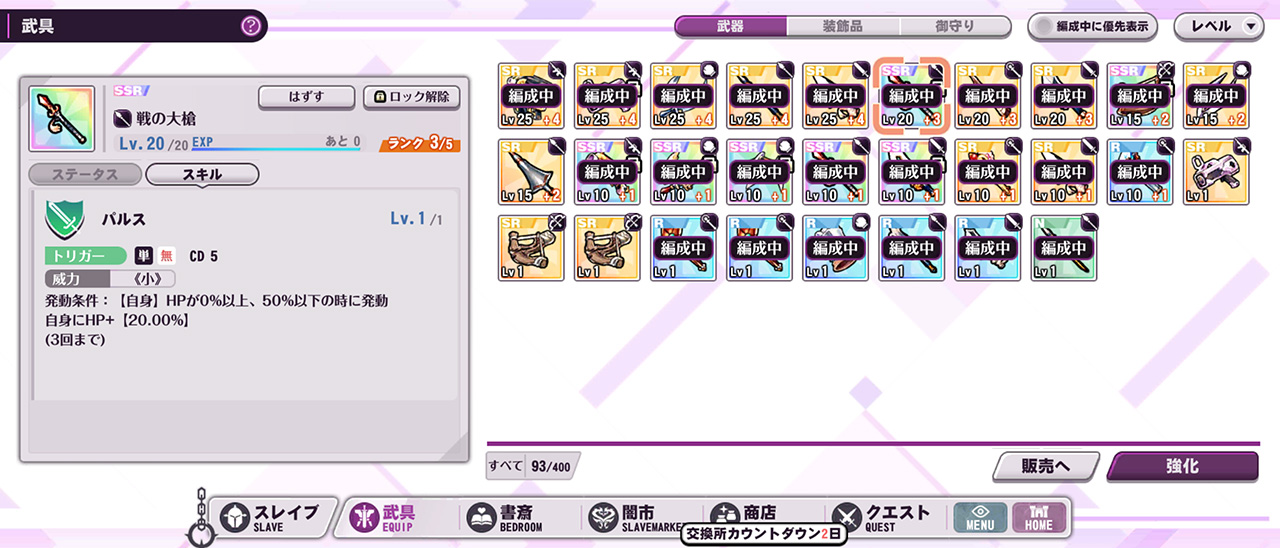Open the BEDROOM book icon
This screenshot has width=1280, height=548.
482,517
